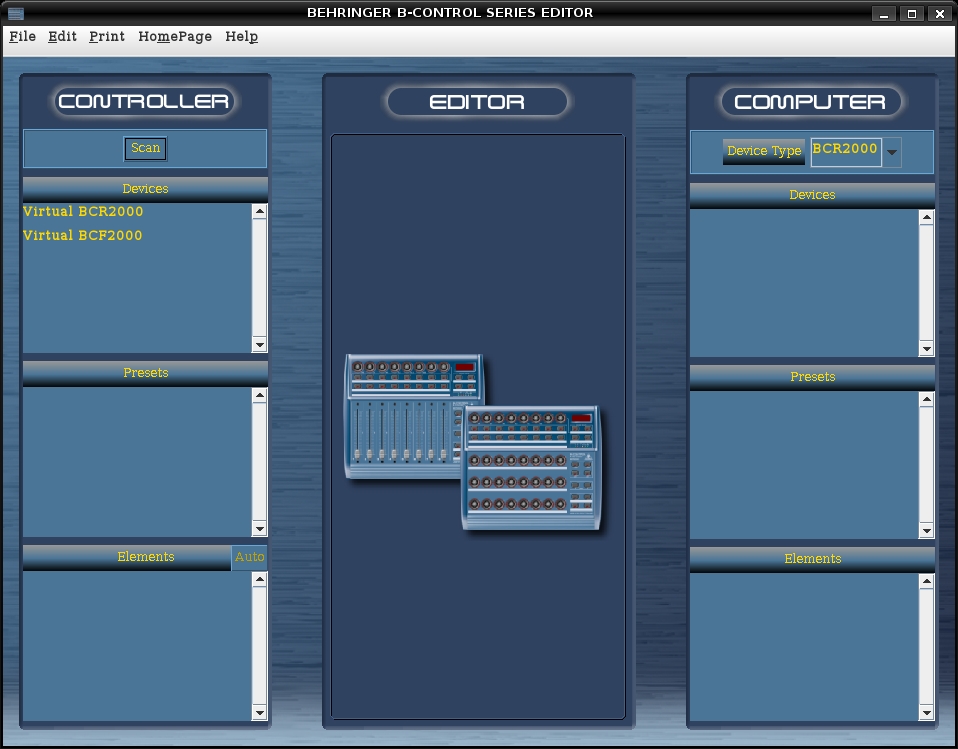The width and height of the screenshot is (958, 749).
Task: Click the down arrow of the Devices scrollbar
Action: pos(258,345)
